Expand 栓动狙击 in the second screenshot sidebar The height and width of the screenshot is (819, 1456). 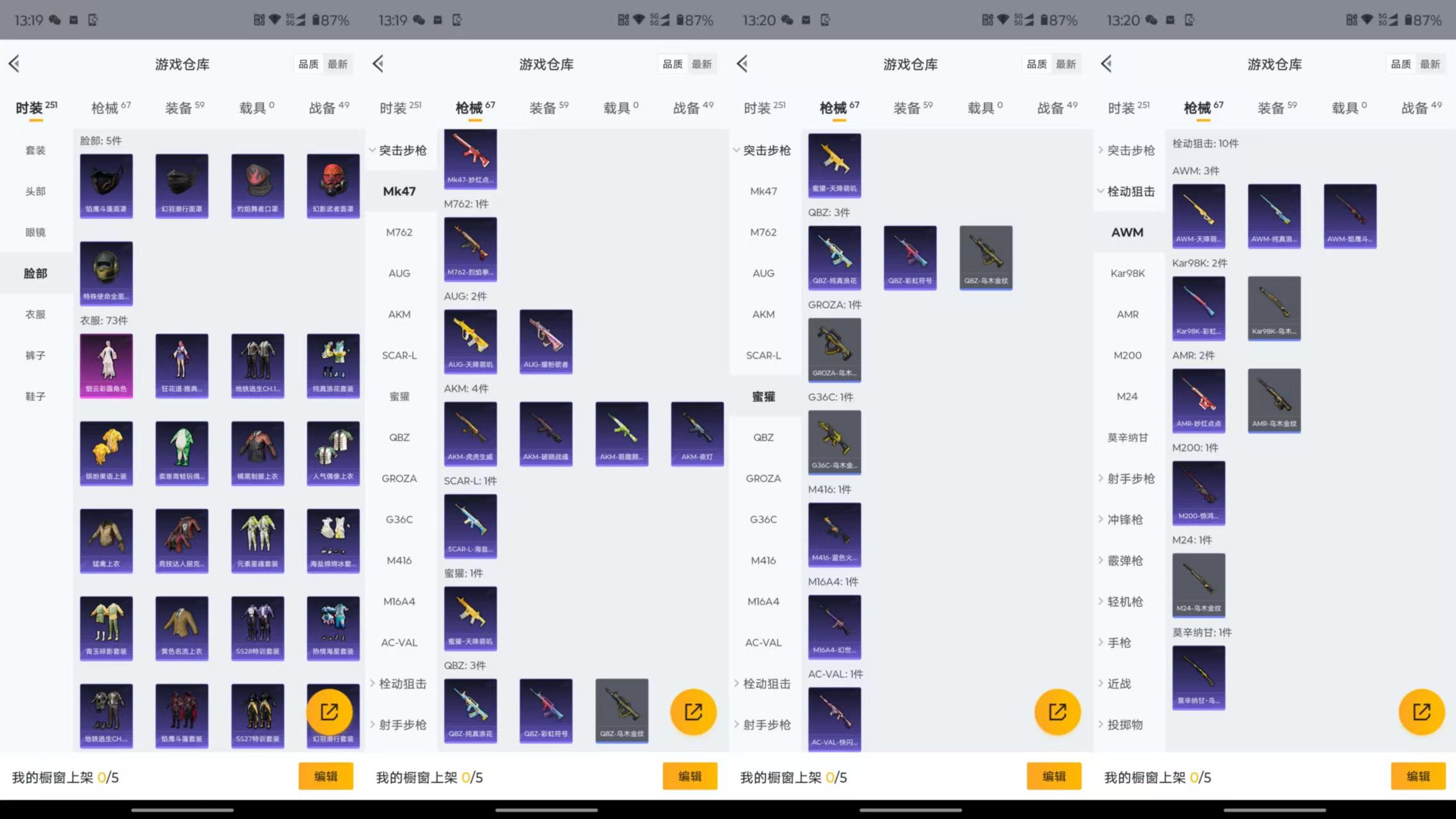click(398, 684)
